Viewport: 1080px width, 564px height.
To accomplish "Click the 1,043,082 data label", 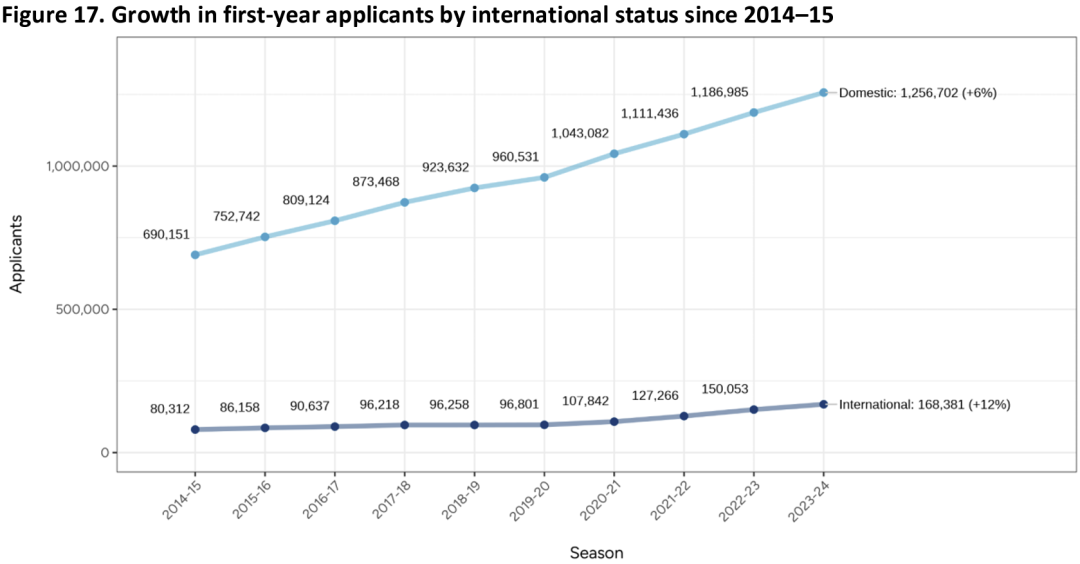I will pyautogui.click(x=580, y=134).
